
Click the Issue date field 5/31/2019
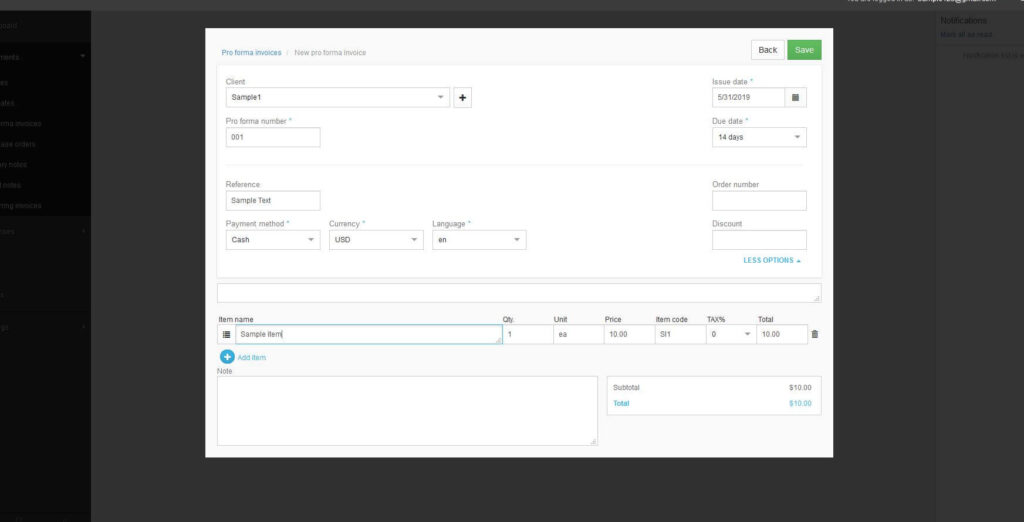748,97
